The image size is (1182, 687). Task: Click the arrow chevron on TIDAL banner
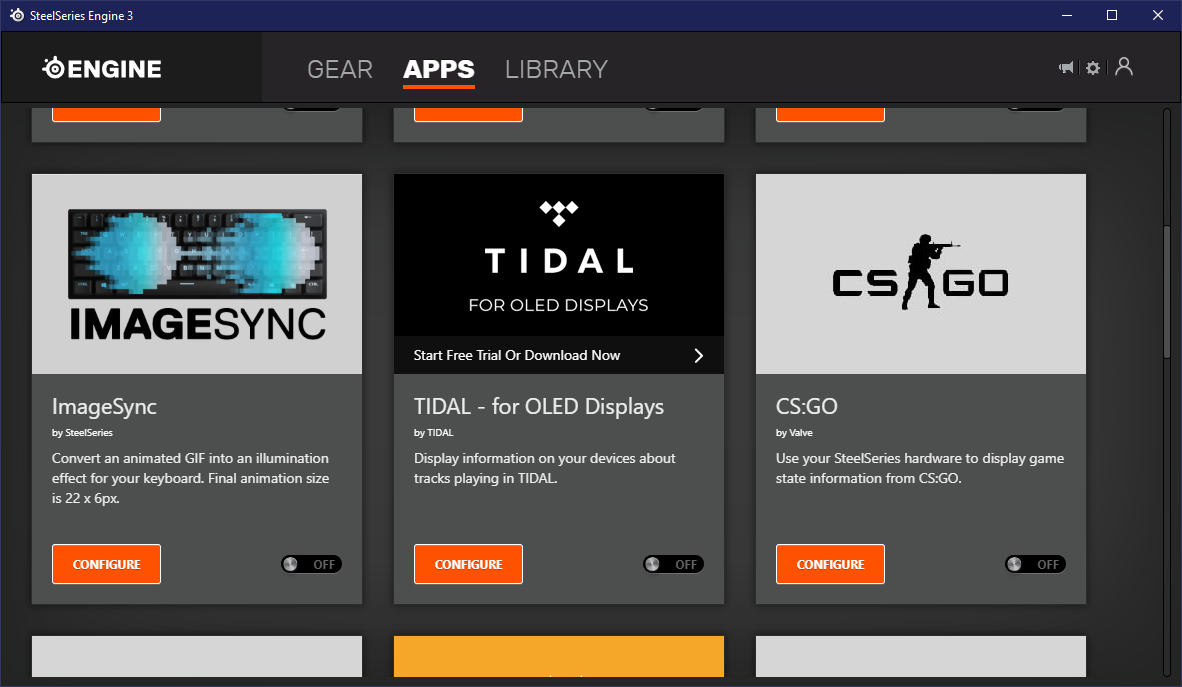point(699,355)
